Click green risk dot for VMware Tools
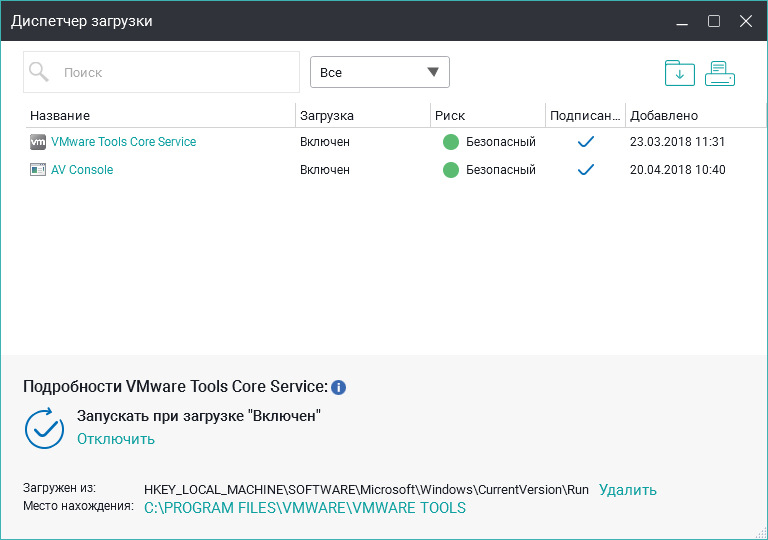This screenshot has width=768, height=540. 451,142
